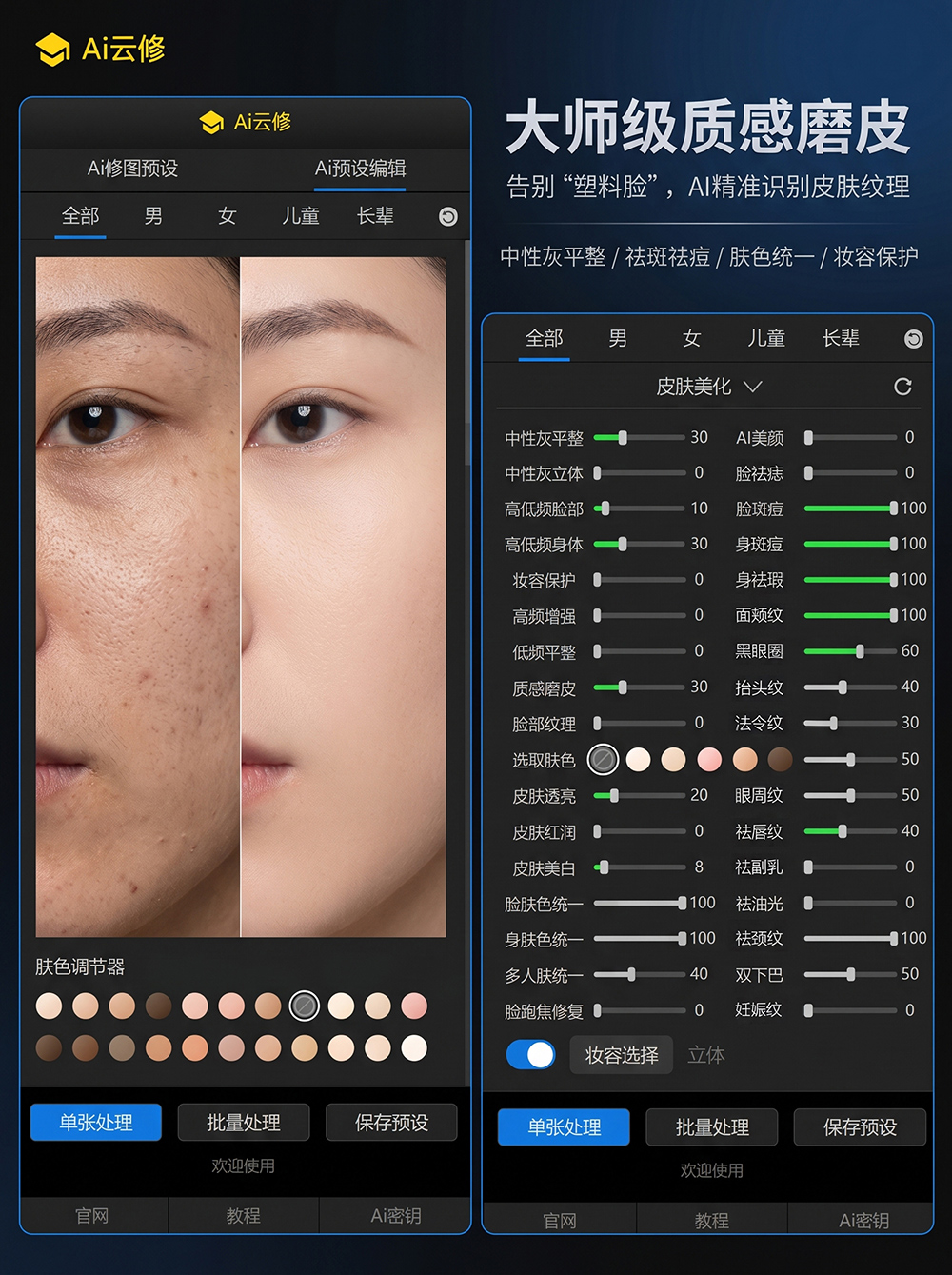This screenshot has width=952, height=1275.
Task: Open the 妆容选择 selector
Action: pyautogui.click(x=622, y=1055)
